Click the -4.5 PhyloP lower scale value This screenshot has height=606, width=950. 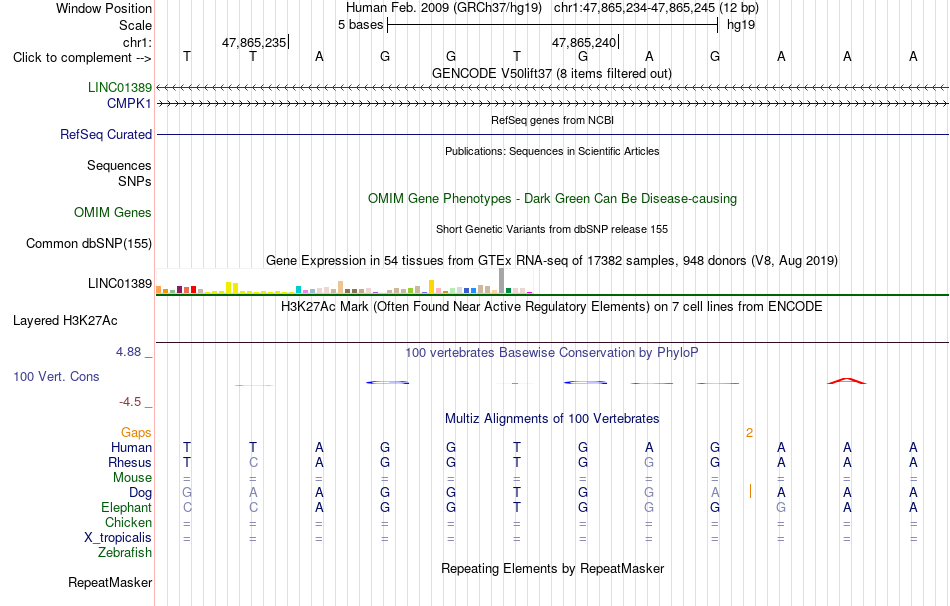coord(130,402)
